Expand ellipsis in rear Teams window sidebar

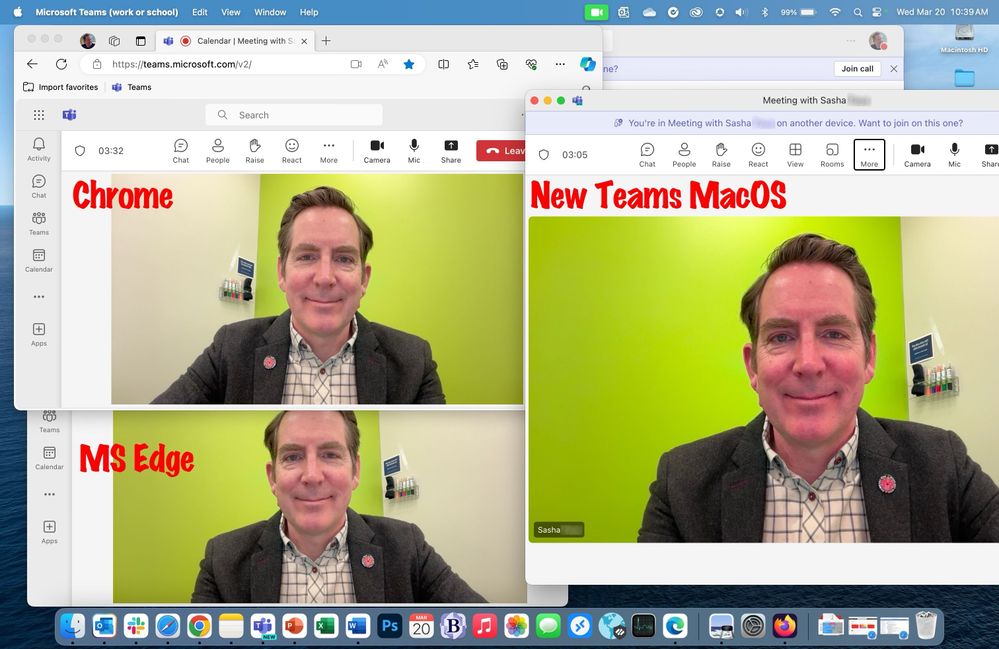[49, 494]
